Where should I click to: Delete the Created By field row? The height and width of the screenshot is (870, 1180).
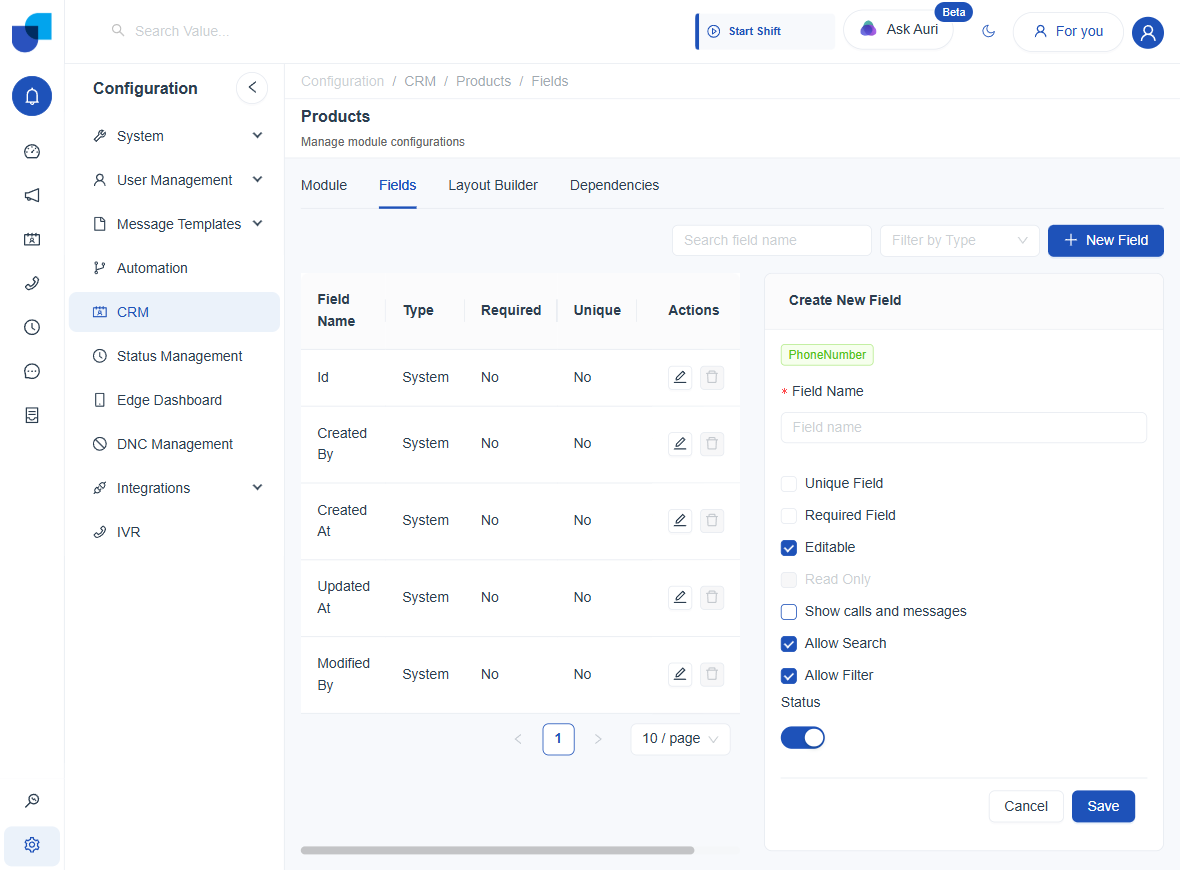[712, 443]
